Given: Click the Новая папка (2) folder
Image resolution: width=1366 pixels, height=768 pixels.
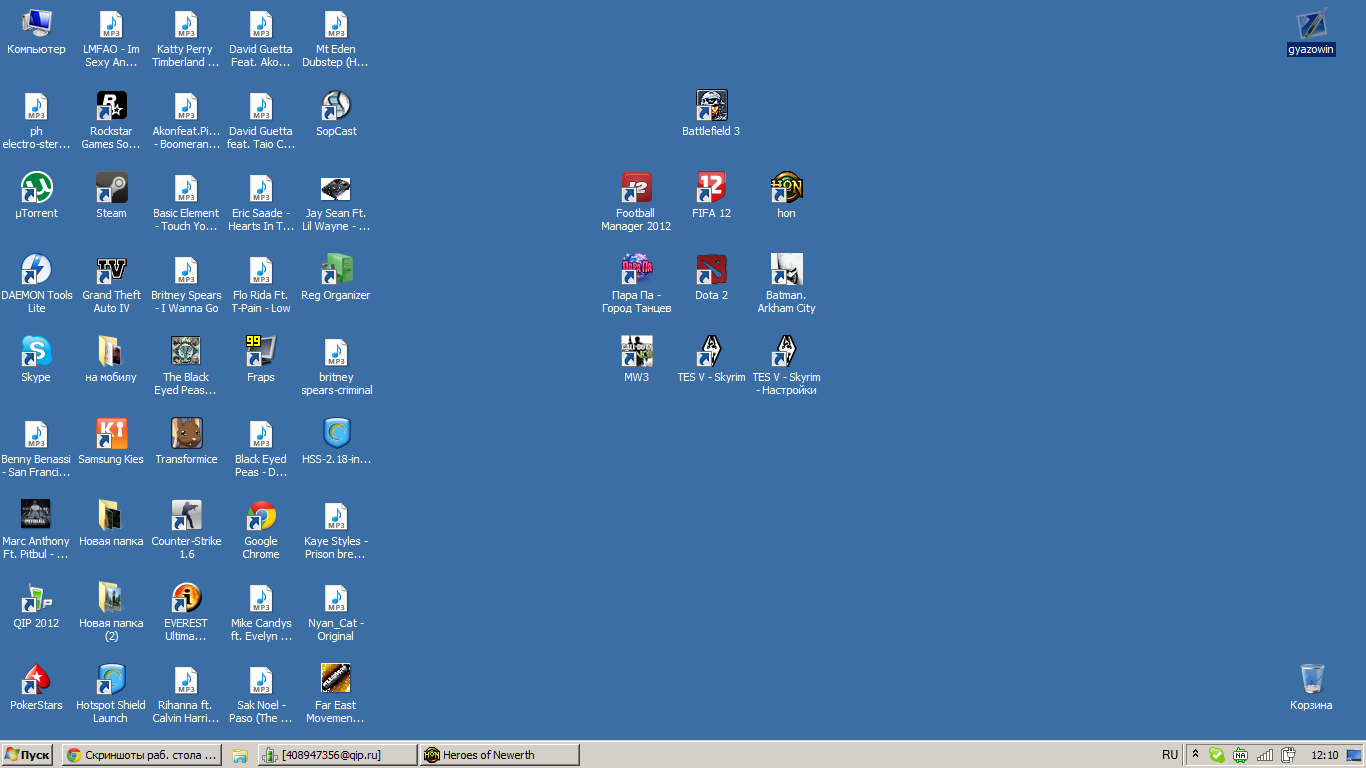Looking at the screenshot, I should [111, 612].
